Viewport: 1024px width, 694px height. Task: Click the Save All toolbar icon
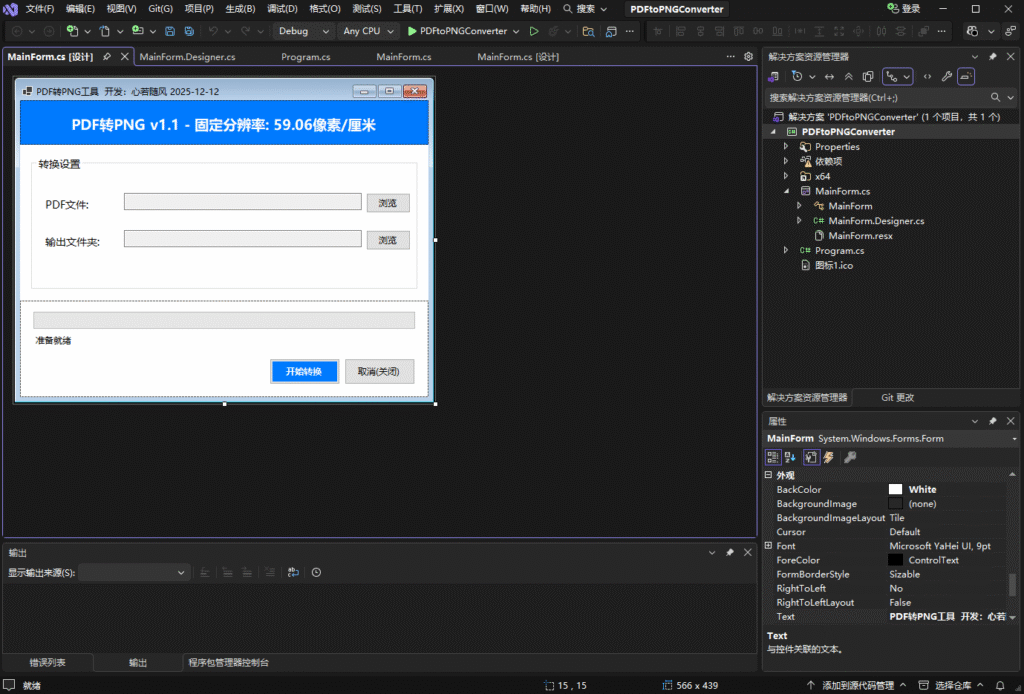point(189,31)
